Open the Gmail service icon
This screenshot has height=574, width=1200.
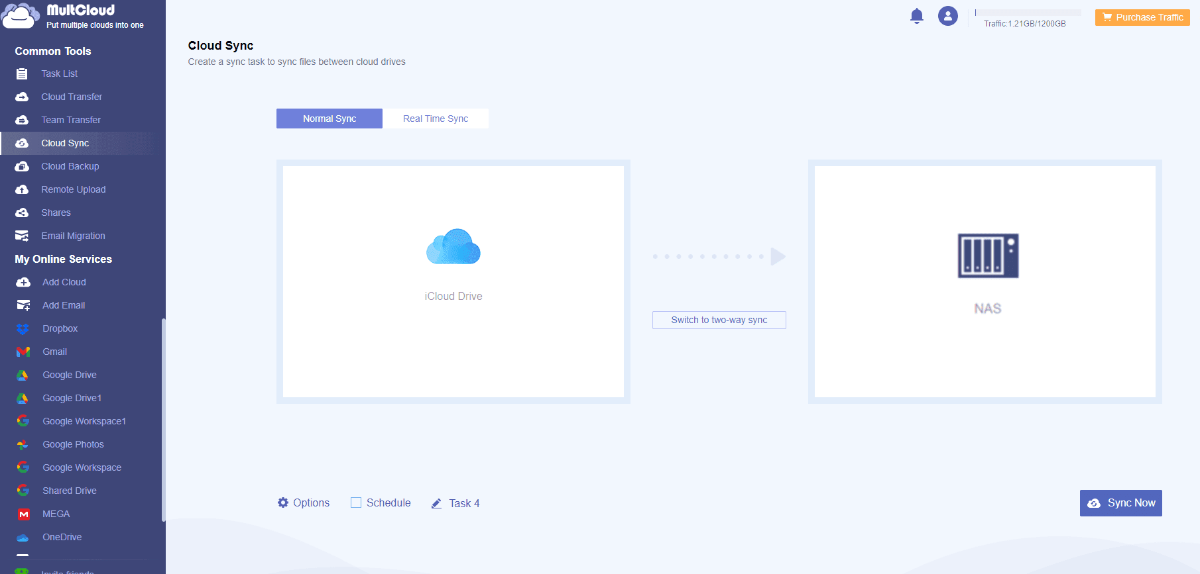coord(22,352)
